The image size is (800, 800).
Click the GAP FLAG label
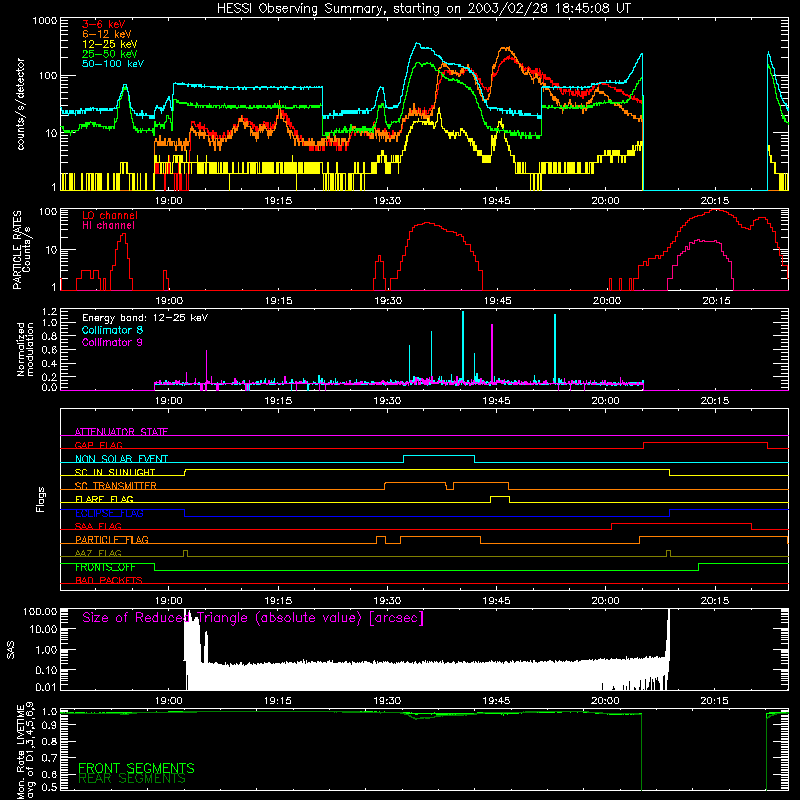[x=98, y=445]
